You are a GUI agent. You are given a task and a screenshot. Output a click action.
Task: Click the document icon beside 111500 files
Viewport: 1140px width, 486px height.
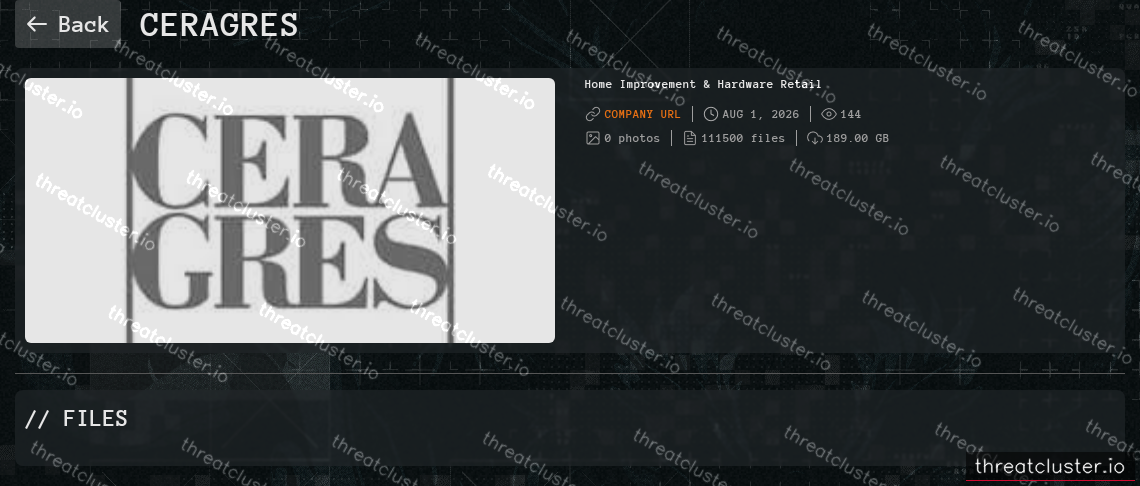point(690,138)
